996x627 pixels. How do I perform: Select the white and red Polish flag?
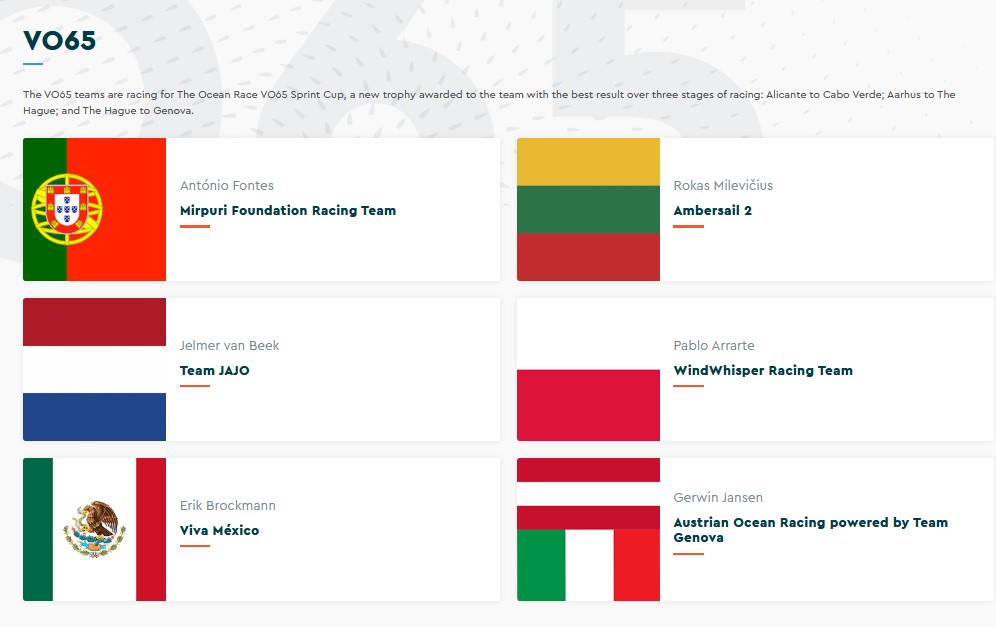coord(588,369)
